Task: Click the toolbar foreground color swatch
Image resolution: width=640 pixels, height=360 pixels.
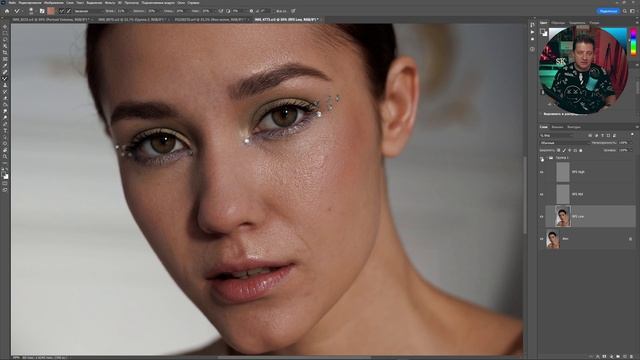Action: coord(4,174)
